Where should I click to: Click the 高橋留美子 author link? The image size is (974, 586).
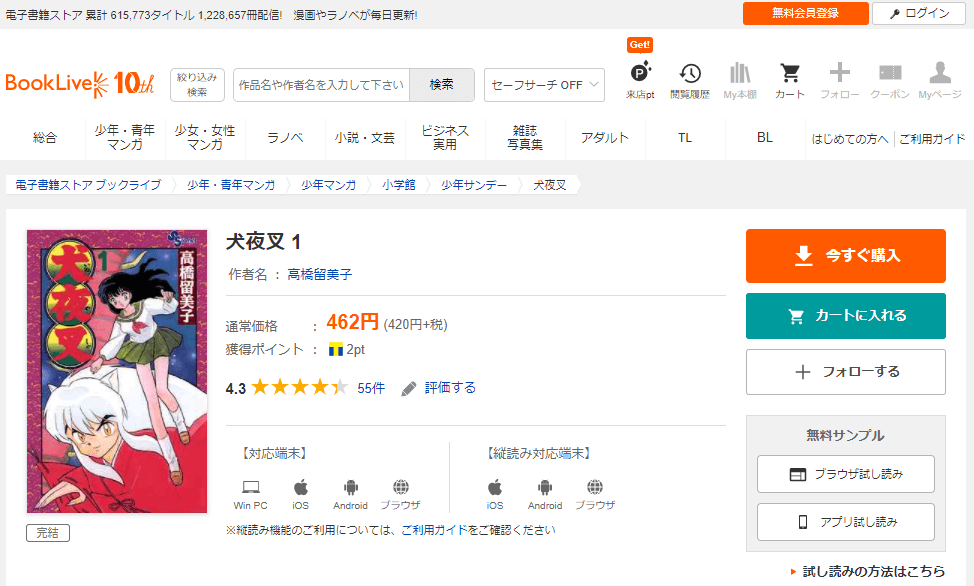coord(319,274)
